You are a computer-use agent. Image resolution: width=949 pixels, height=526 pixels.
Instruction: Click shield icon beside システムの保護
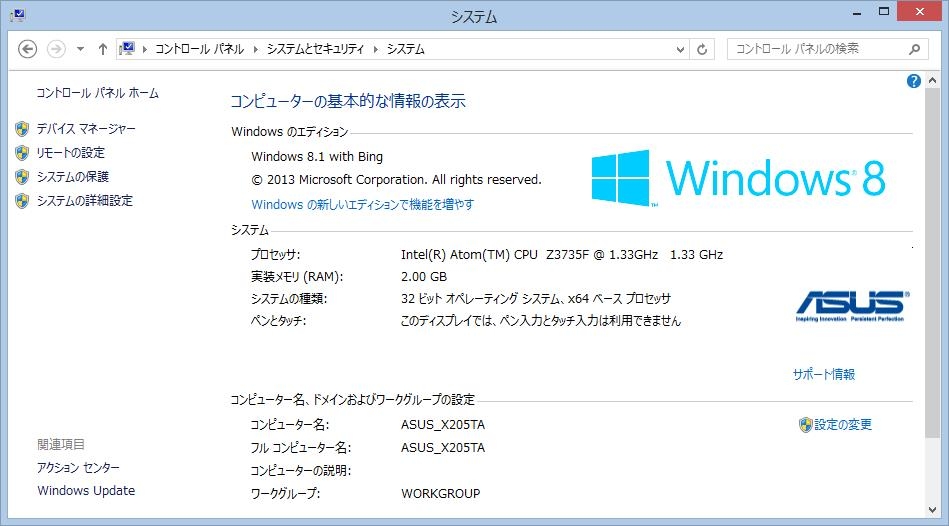(x=22, y=177)
